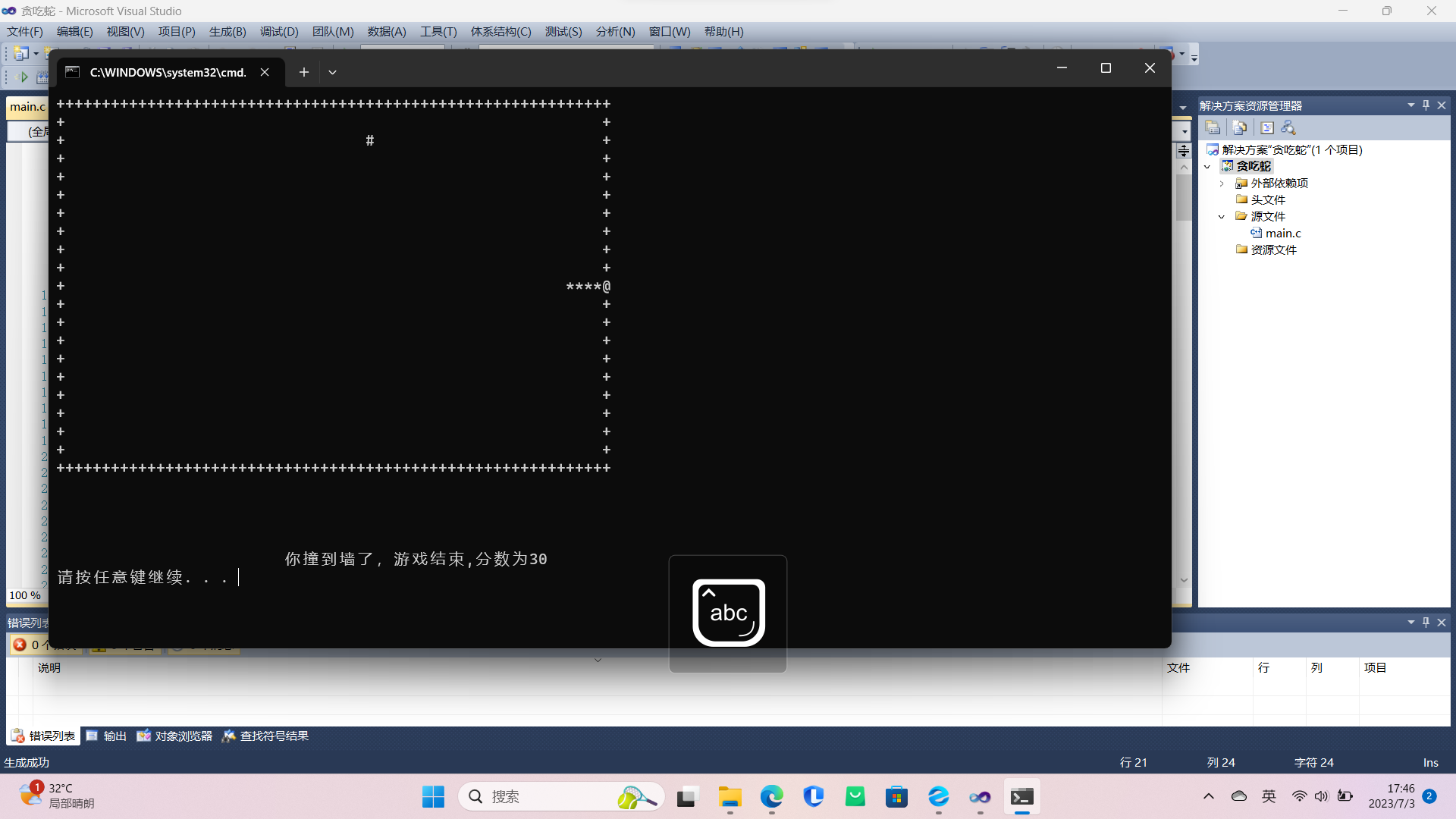Open Solution Explorer window position dropdown
The height and width of the screenshot is (819, 1456).
point(1410,105)
